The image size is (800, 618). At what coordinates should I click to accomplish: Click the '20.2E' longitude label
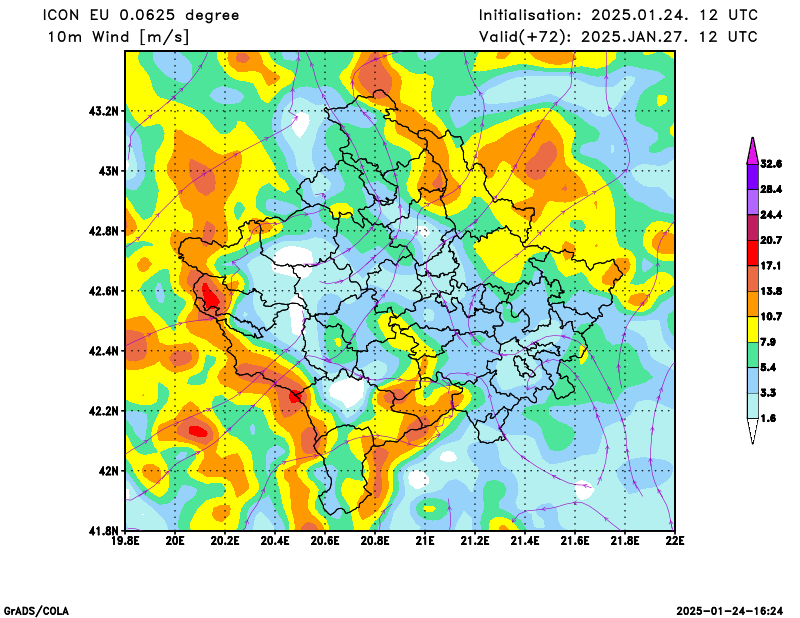225,541
